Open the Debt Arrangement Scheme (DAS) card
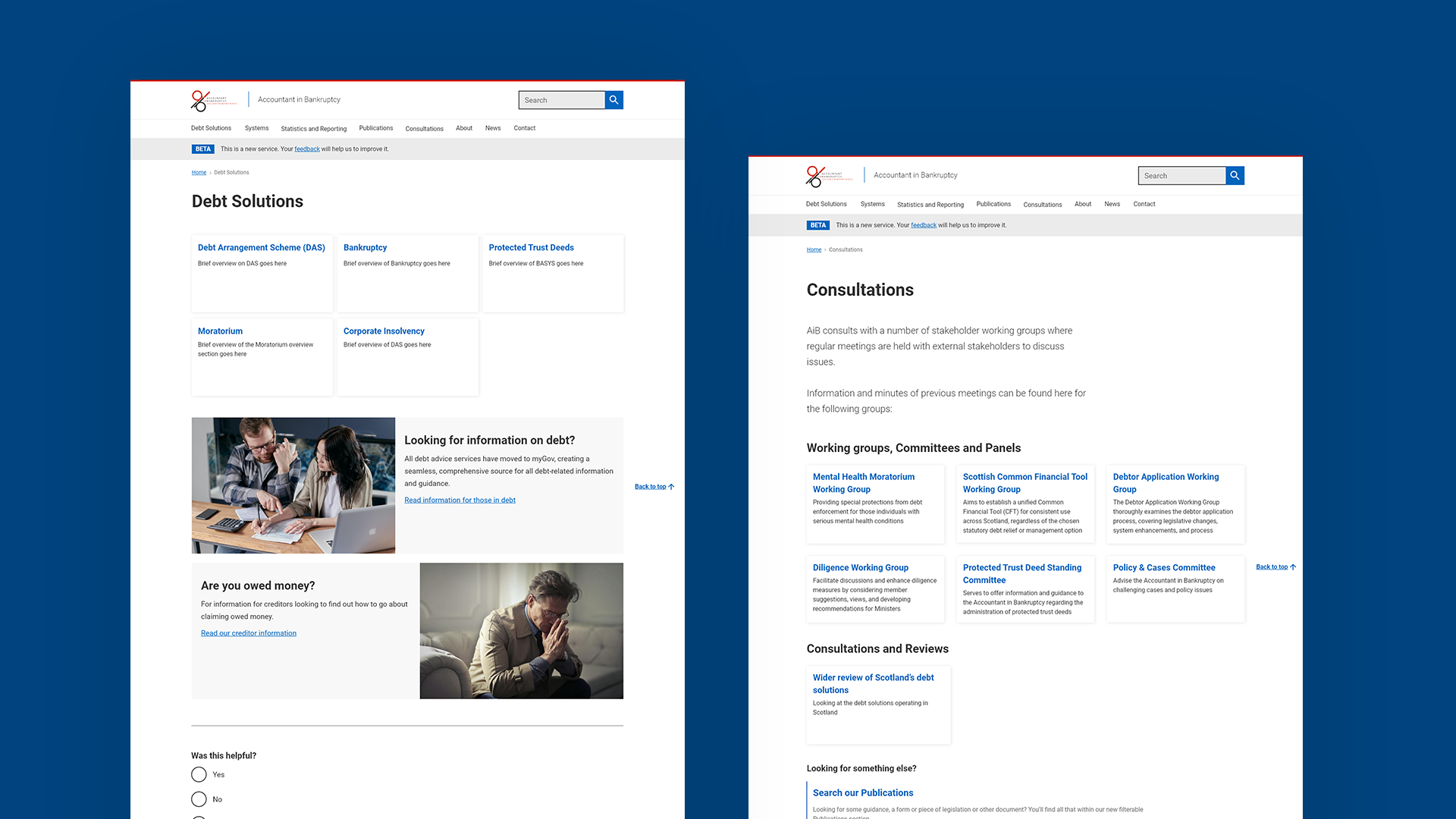The image size is (1456, 819). [261, 248]
